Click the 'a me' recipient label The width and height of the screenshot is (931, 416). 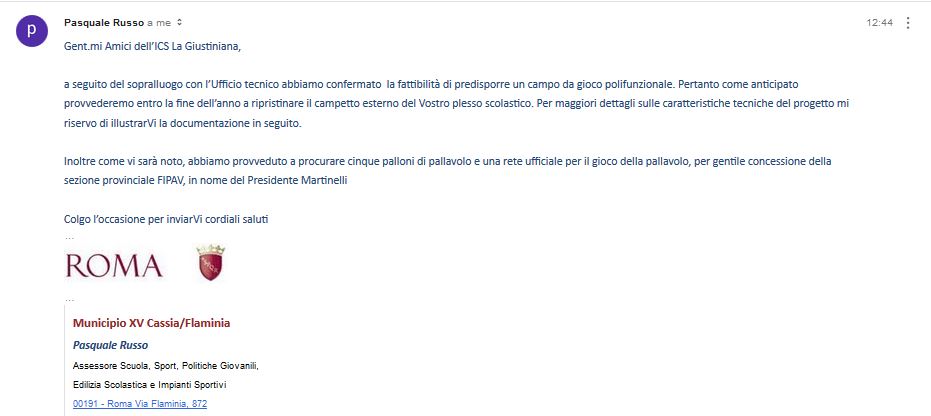159,23
